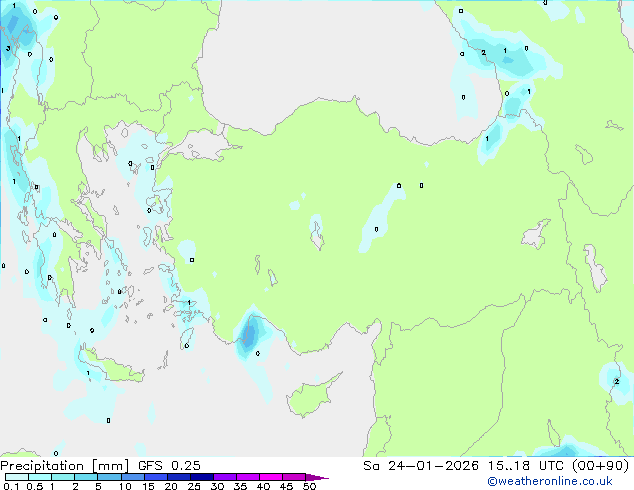Select the 40–45 mm magenta legend swatch

pos(271,477)
